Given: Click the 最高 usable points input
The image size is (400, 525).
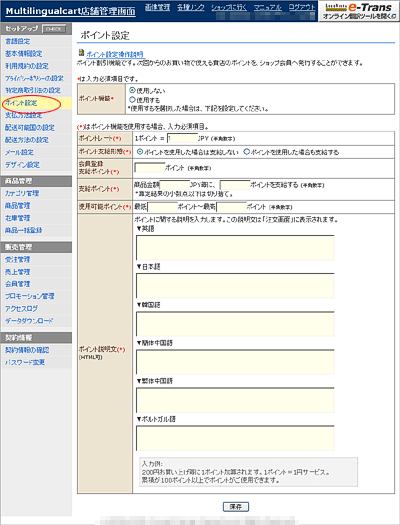Looking at the screenshot, I should pos(232,207).
